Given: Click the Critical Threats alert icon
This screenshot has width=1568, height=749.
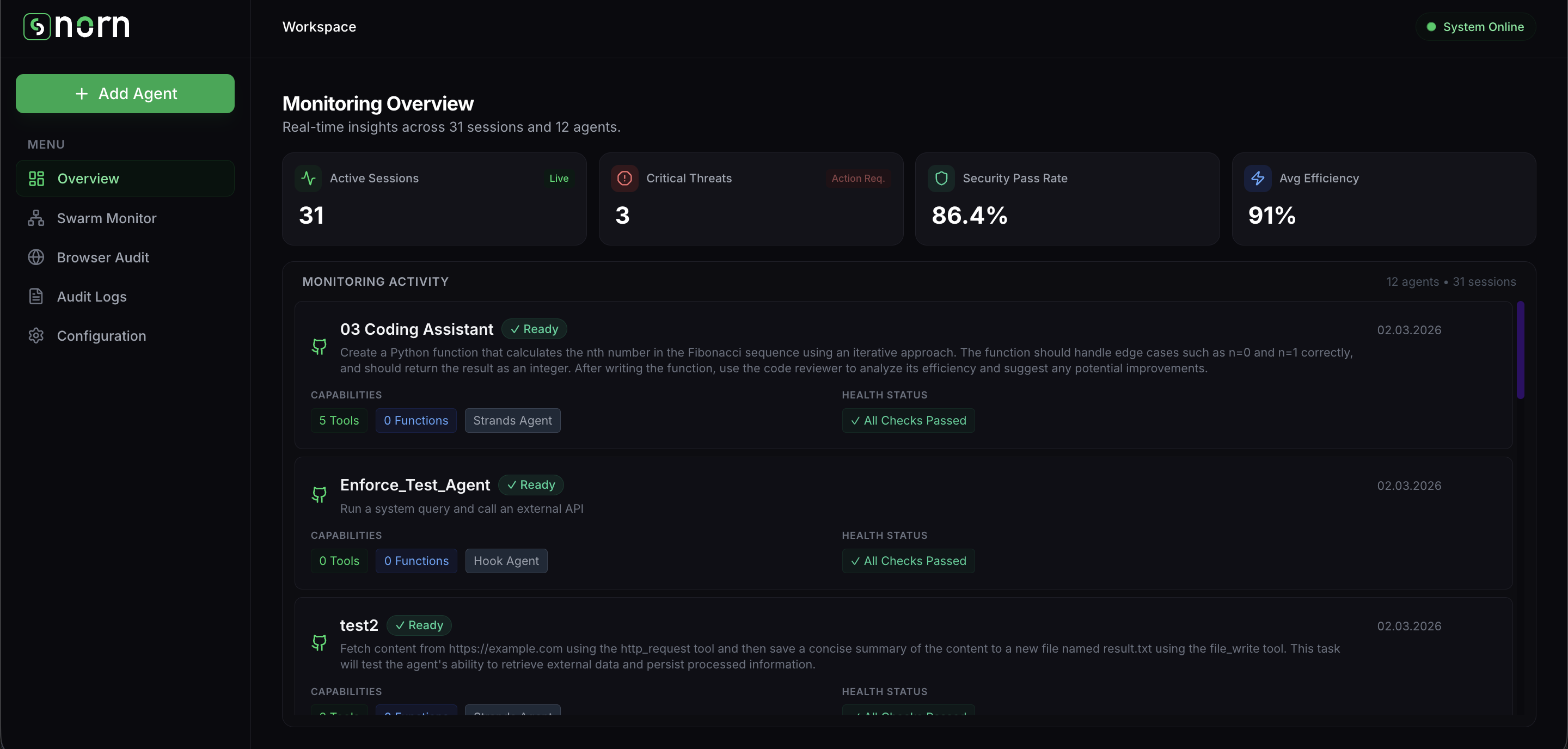Looking at the screenshot, I should (624, 179).
